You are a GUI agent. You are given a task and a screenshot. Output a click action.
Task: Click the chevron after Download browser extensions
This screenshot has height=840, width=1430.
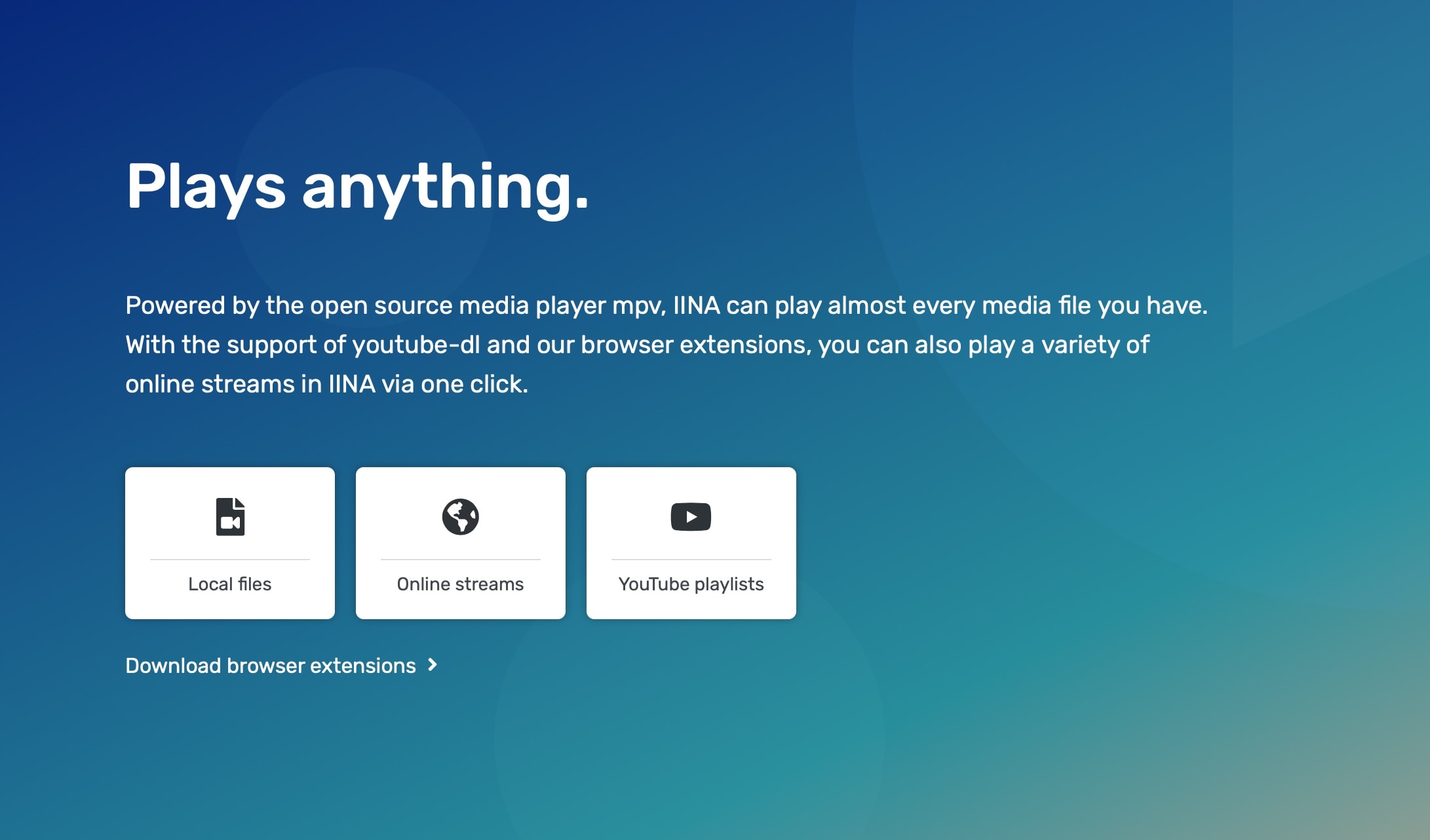(433, 665)
